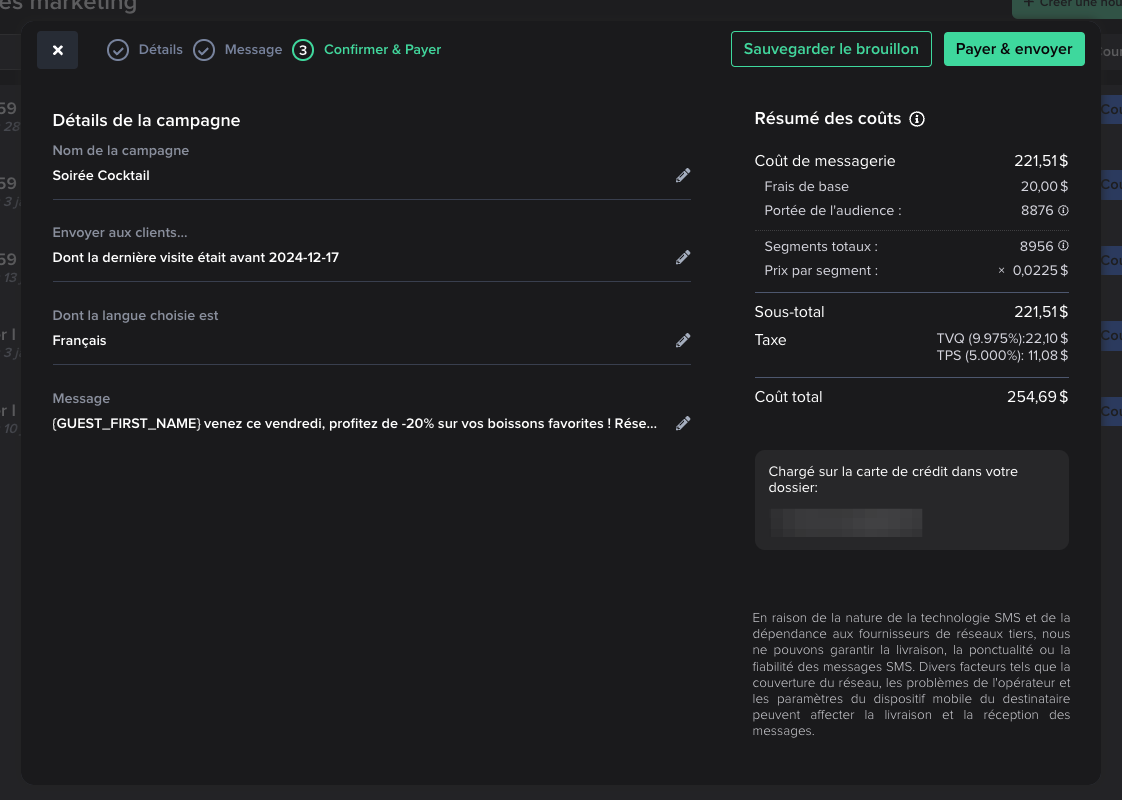Screen dimensions: 1122x800
Task: Show info for Segments totaux value
Action: point(1063,246)
